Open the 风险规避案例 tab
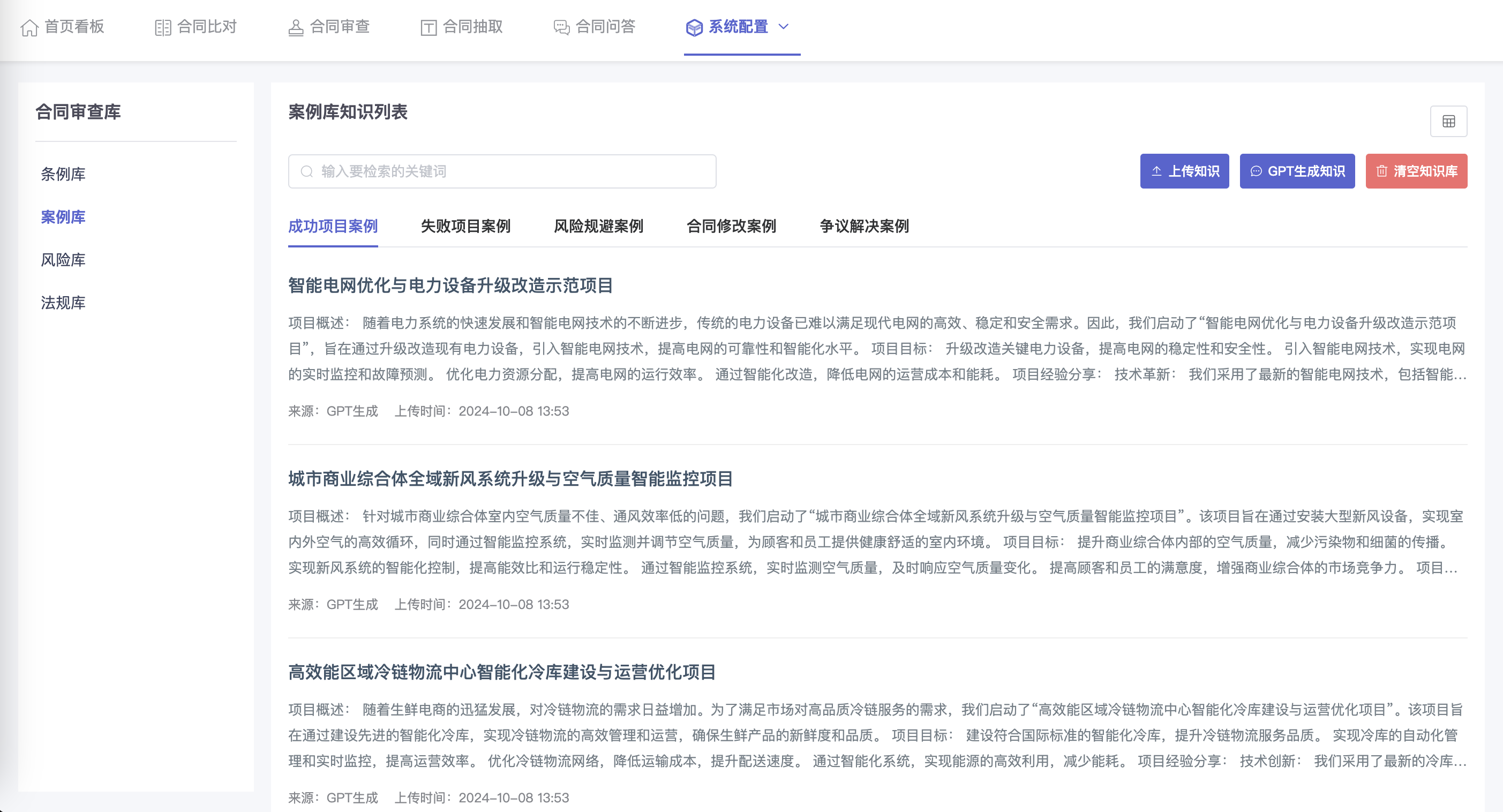This screenshot has width=1503, height=812. [x=598, y=227]
